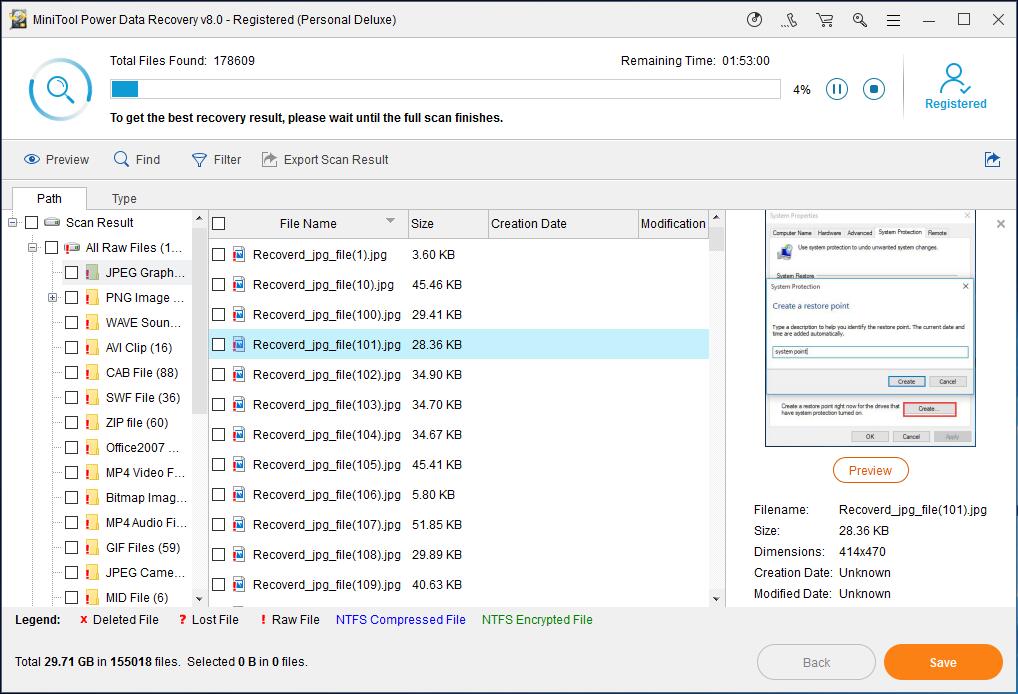1018x694 pixels.
Task: Select the MID File (6) folder
Action: 137,597
